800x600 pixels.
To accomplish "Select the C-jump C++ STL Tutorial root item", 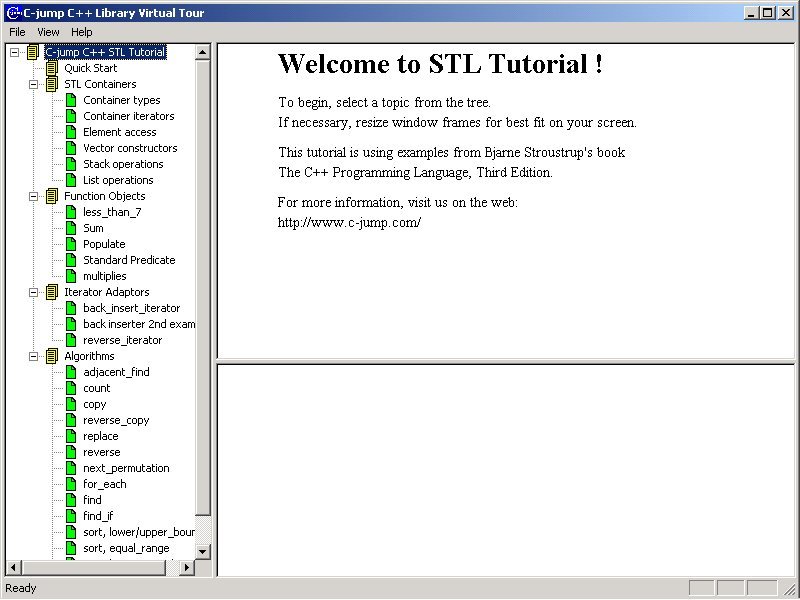I will (105, 52).
